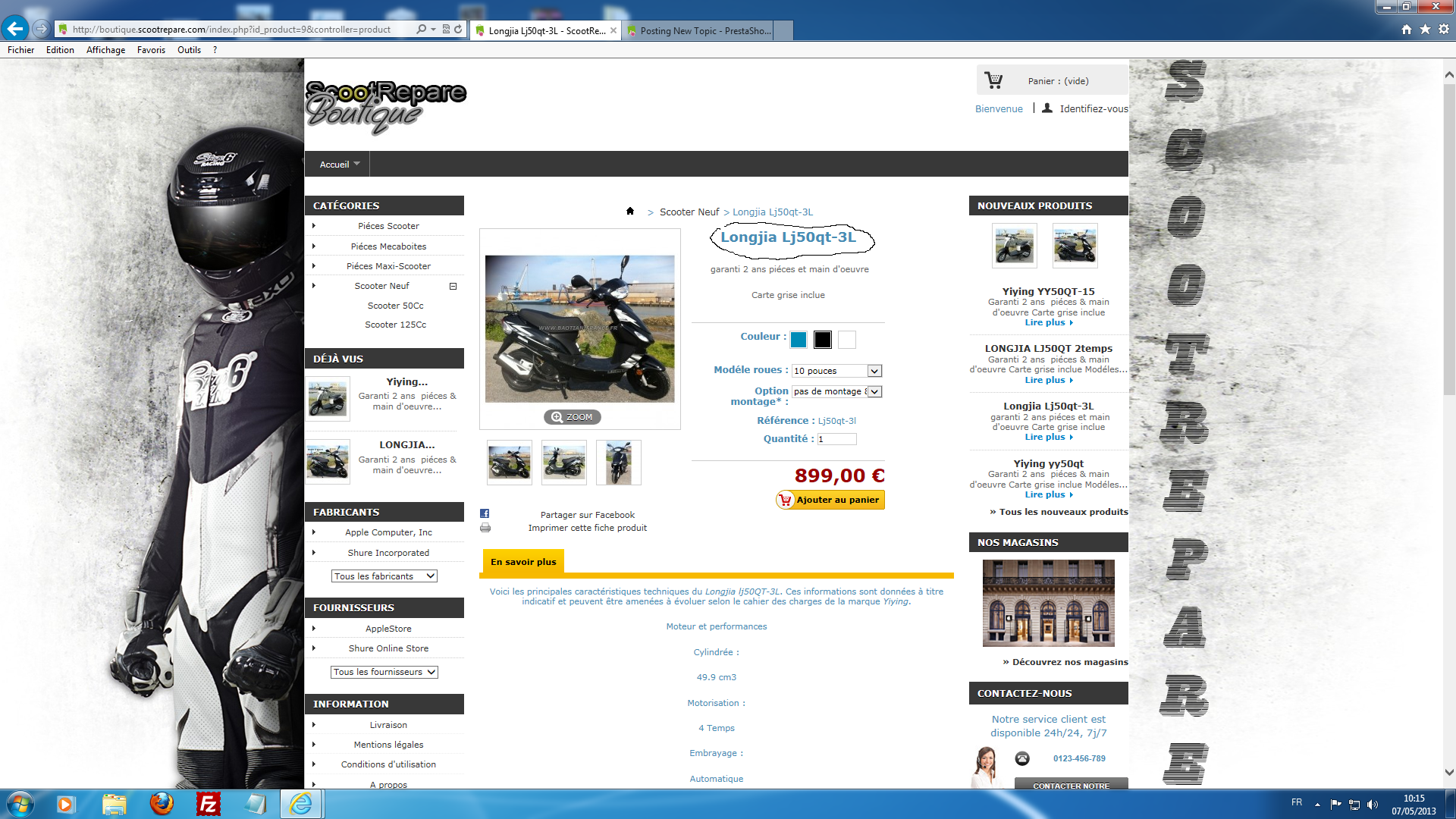Click Scooter Neuf in the breadcrumb
The image size is (1456, 819).
coord(689,212)
